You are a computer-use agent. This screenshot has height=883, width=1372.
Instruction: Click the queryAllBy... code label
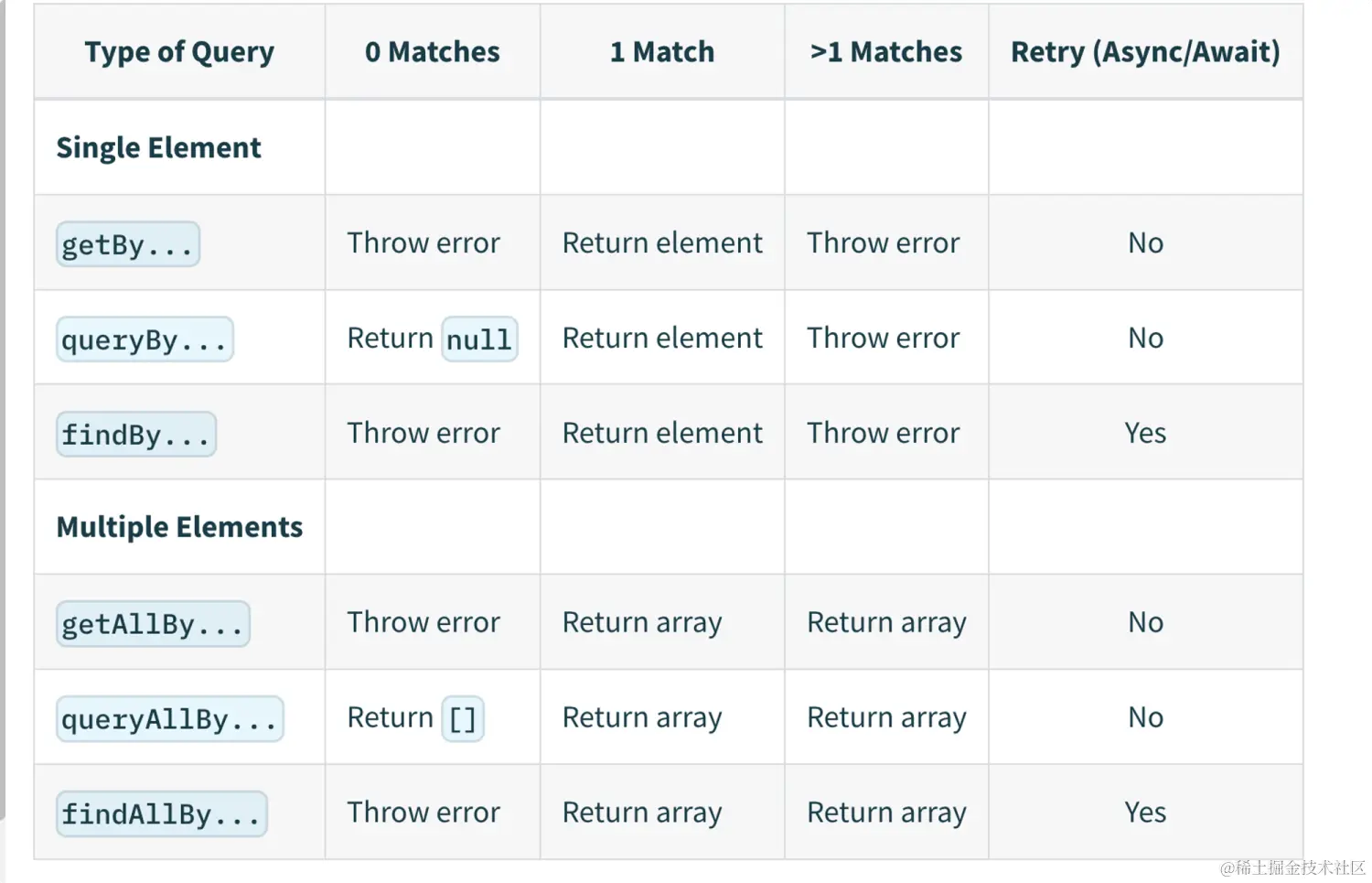[170, 719]
